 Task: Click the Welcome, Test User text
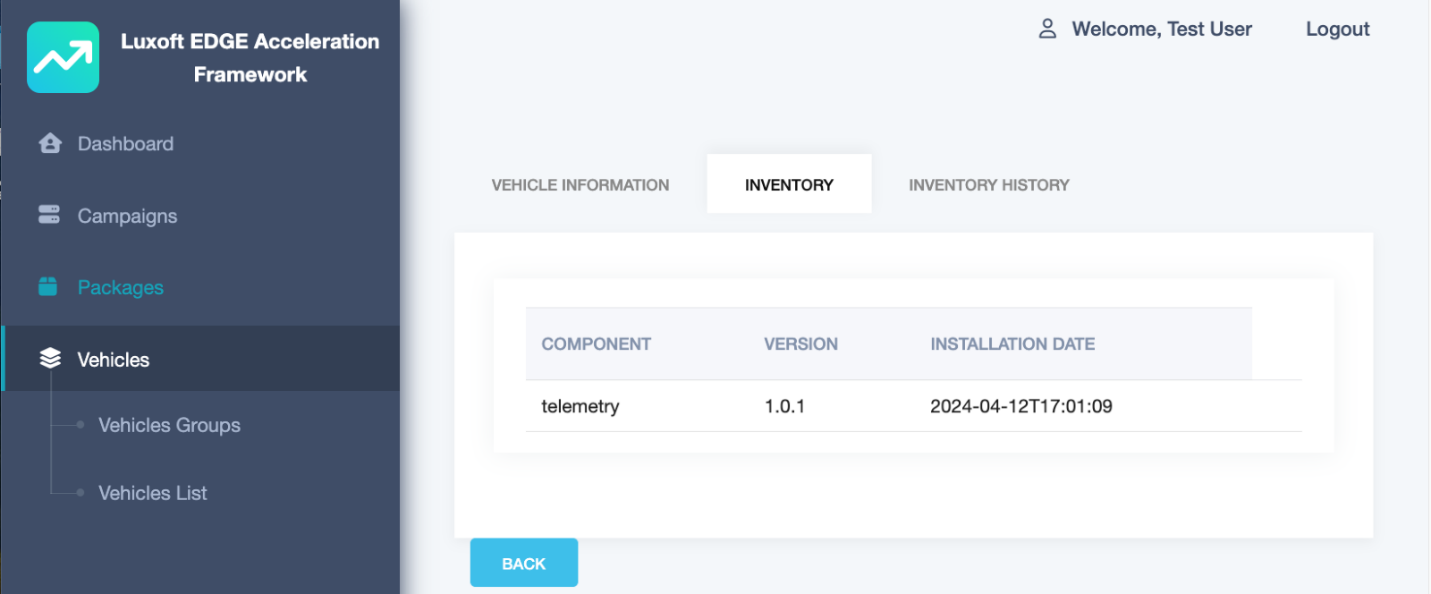tap(1162, 29)
